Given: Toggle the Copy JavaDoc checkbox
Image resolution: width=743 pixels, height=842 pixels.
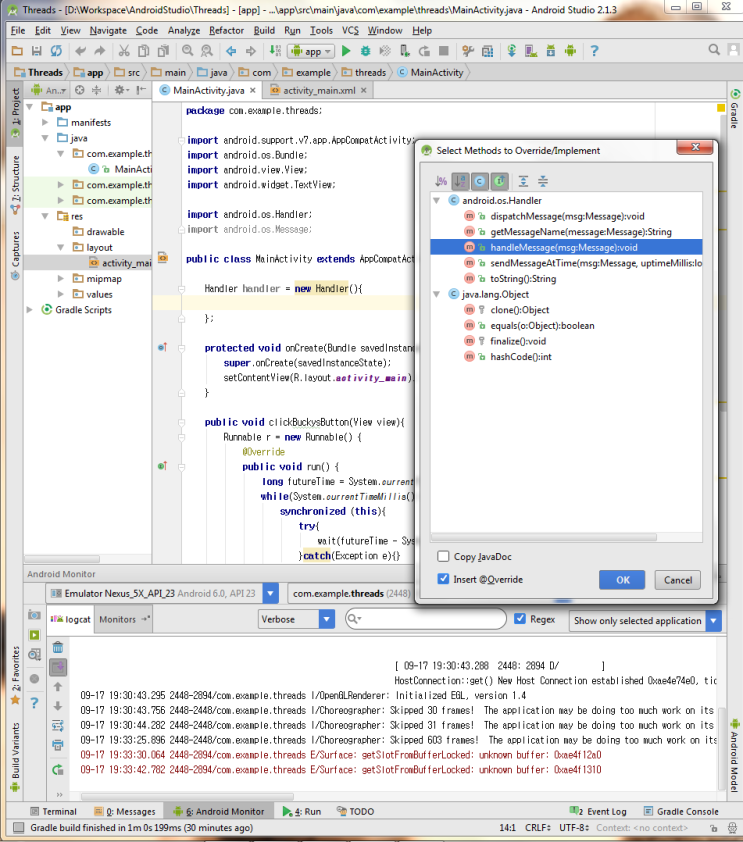Looking at the screenshot, I should coord(443,556).
